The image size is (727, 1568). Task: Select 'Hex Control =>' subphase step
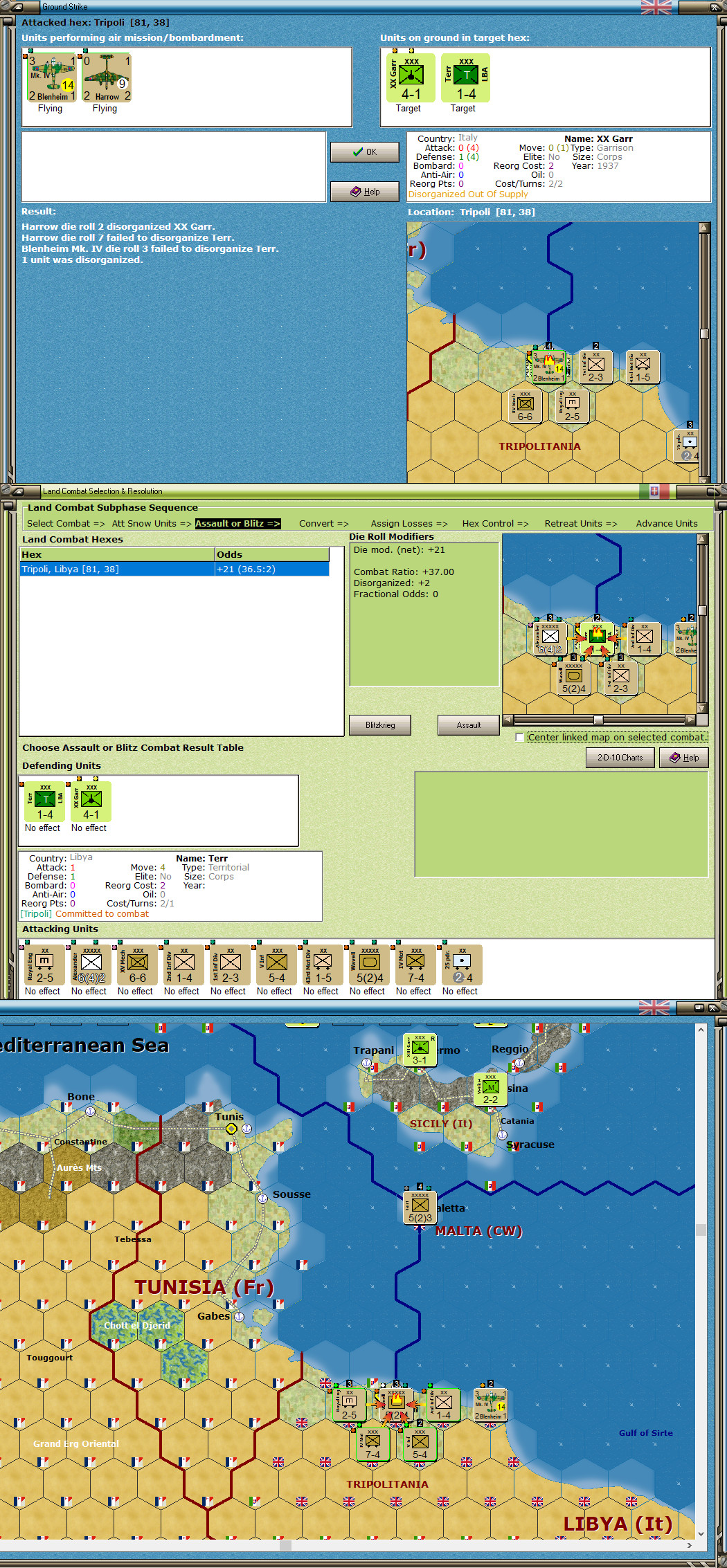click(x=495, y=524)
